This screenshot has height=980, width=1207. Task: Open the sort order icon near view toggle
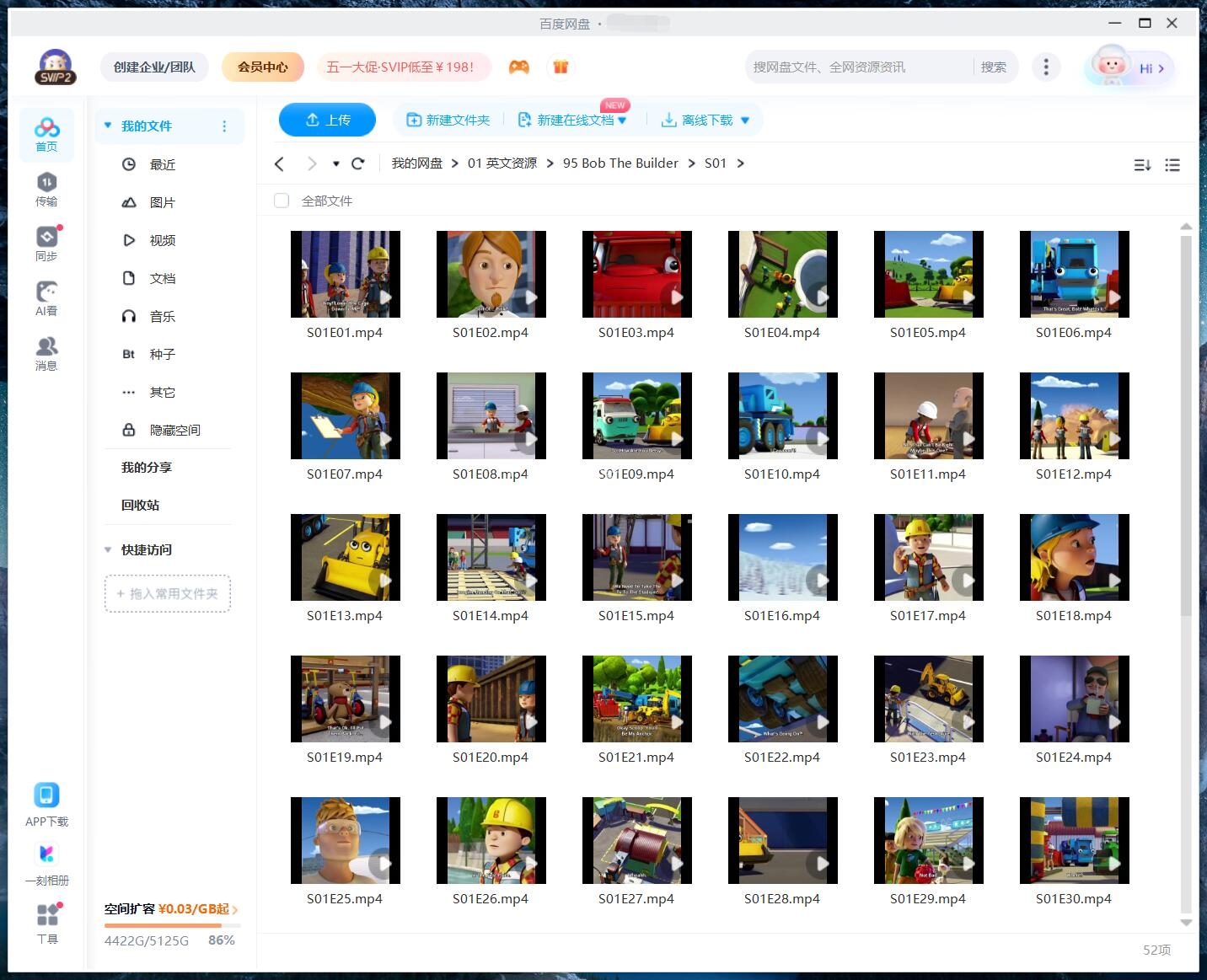coord(1142,165)
